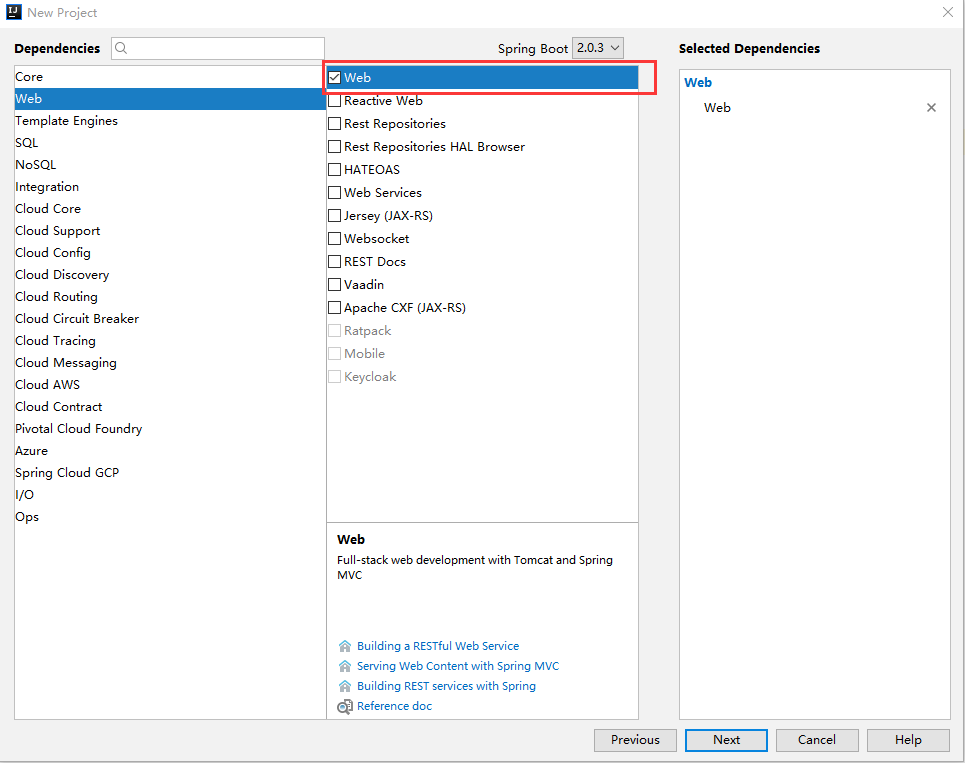The image size is (965, 763).
Task: Open the Spring Boot version dropdown
Action: point(598,48)
